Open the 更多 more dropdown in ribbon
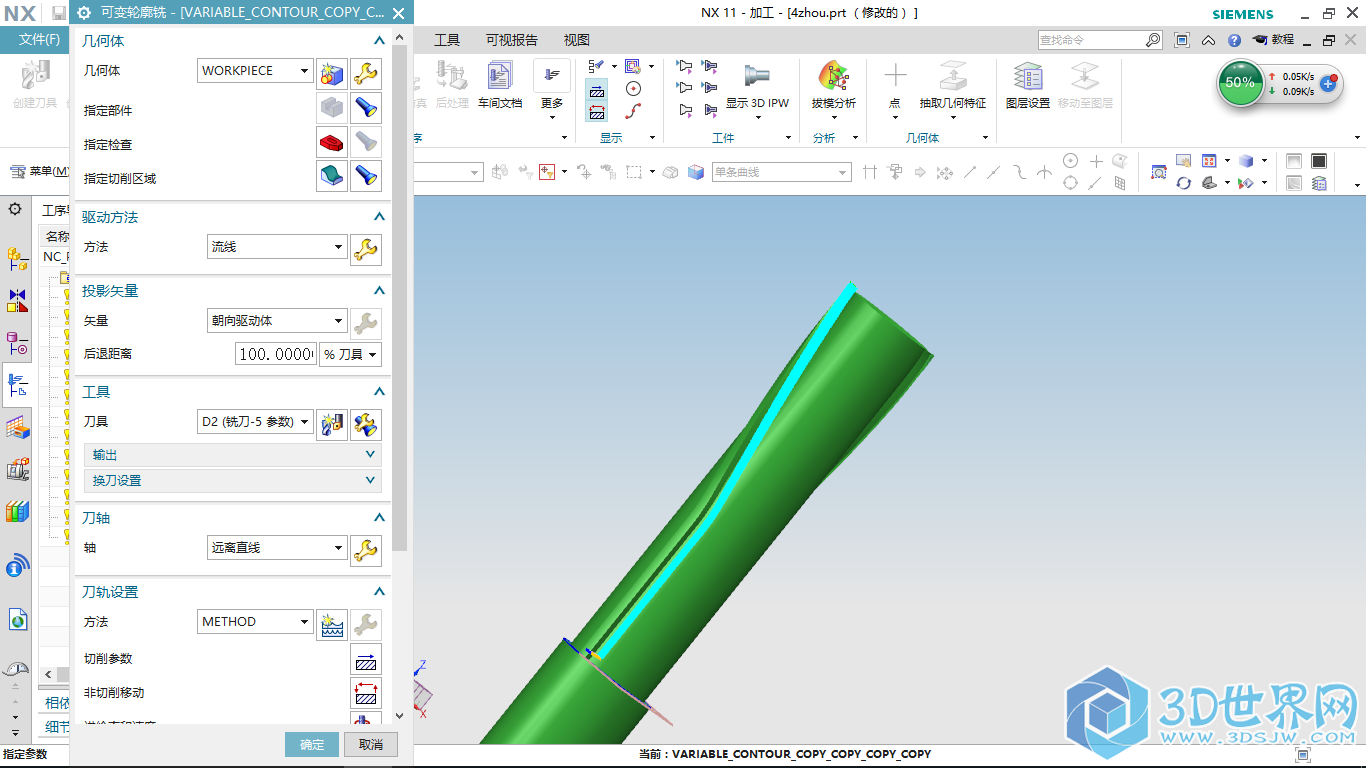The width and height of the screenshot is (1366, 768). click(x=552, y=90)
